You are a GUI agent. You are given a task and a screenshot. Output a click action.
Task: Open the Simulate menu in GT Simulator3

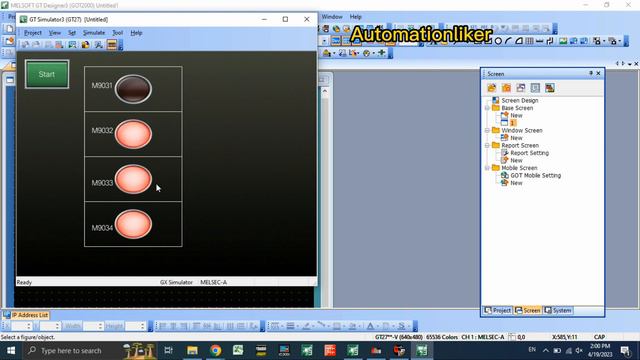pyautogui.click(x=94, y=33)
